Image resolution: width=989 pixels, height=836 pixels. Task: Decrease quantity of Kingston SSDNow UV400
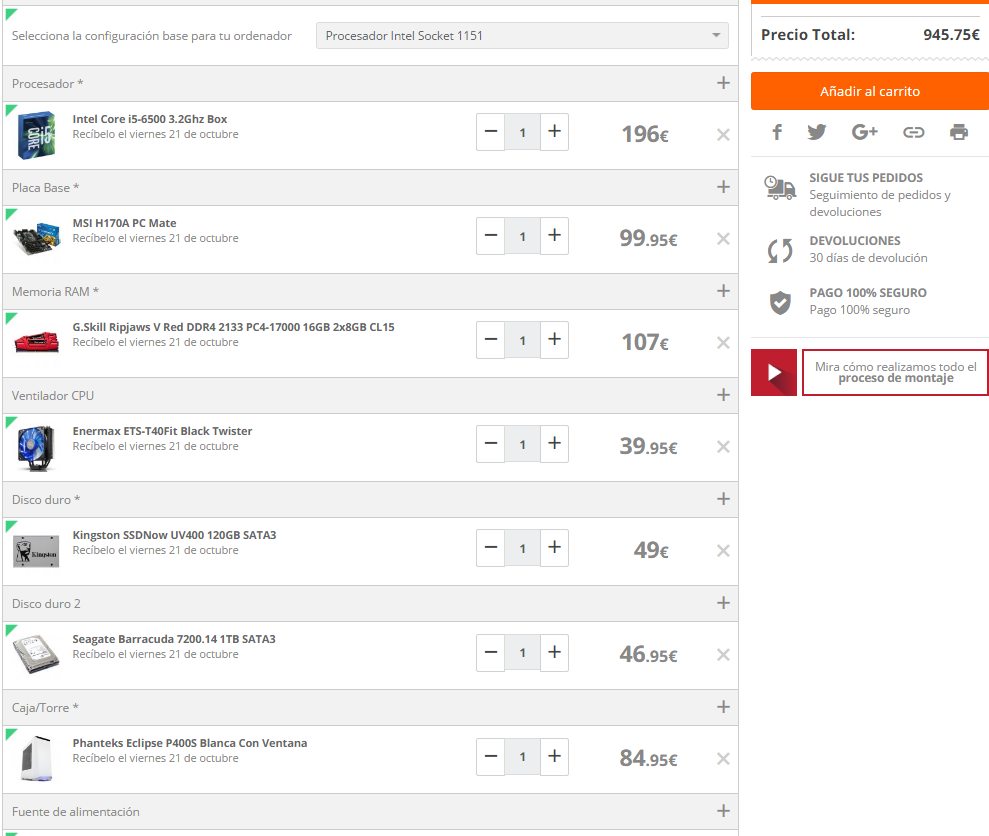pos(491,548)
